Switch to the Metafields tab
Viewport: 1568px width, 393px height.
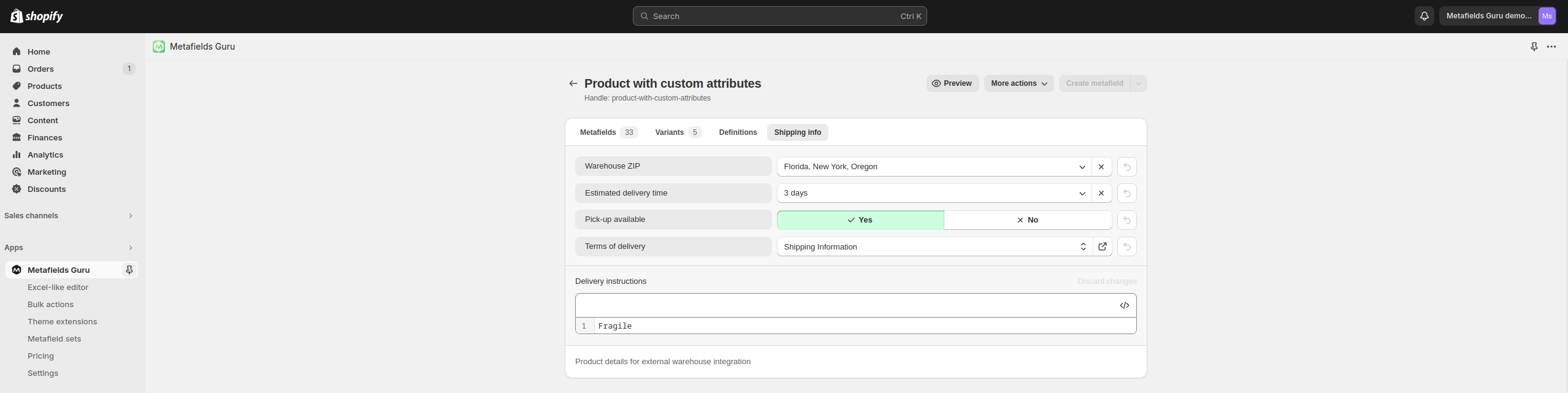pyautogui.click(x=609, y=132)
